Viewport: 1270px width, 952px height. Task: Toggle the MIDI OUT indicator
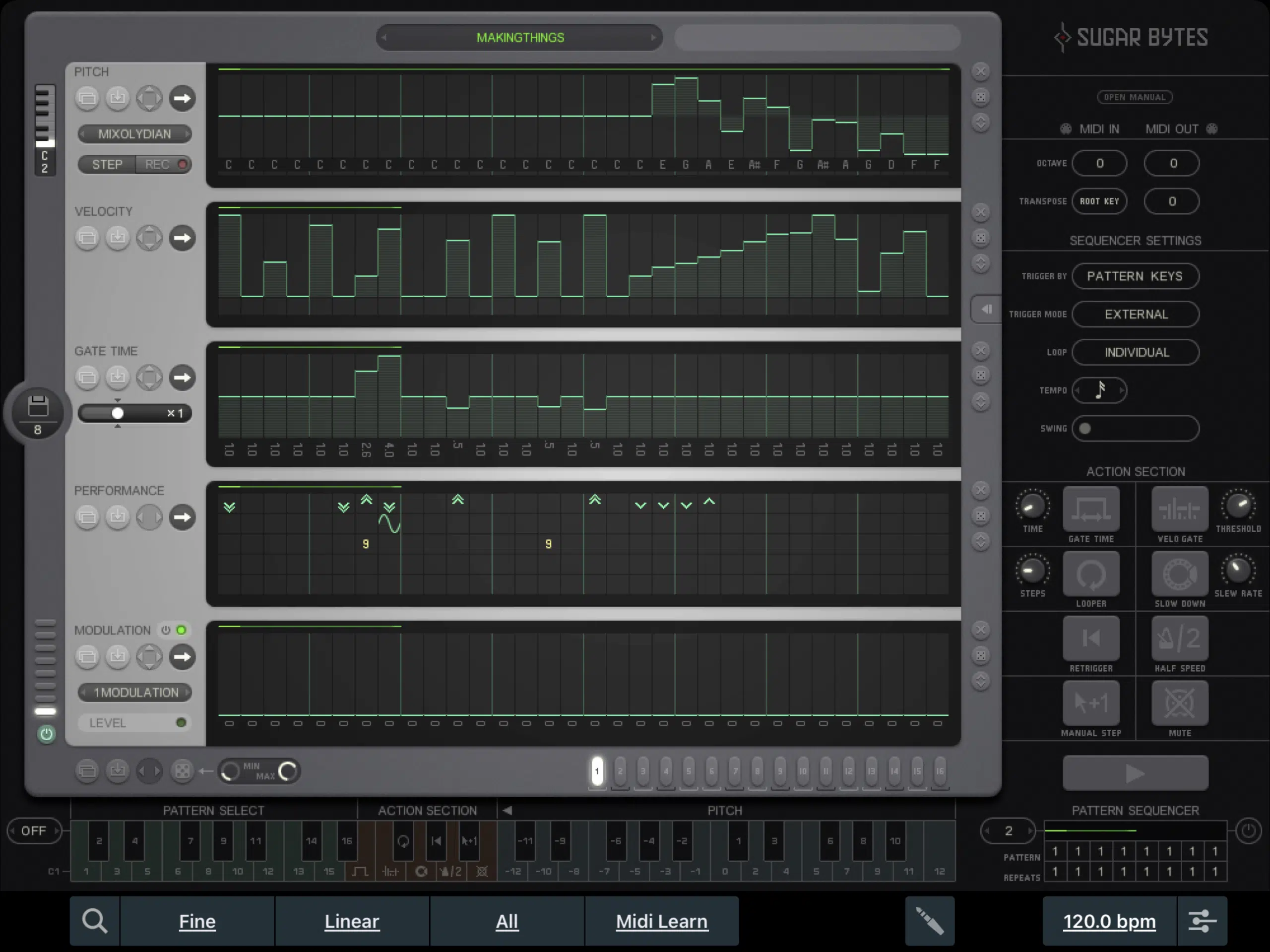[1212, 128]
